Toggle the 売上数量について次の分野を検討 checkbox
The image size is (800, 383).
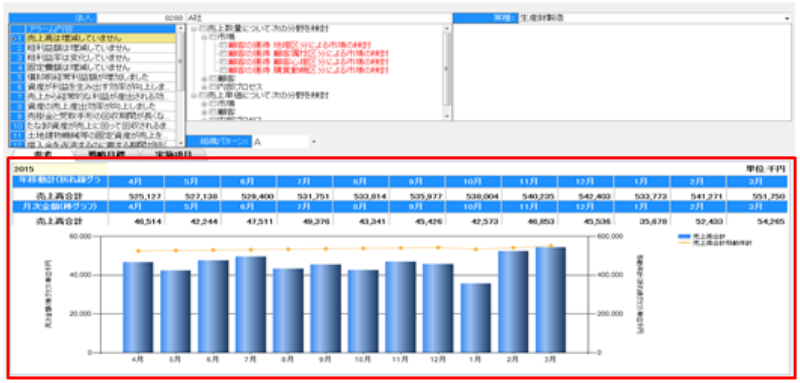coord(203,29)
